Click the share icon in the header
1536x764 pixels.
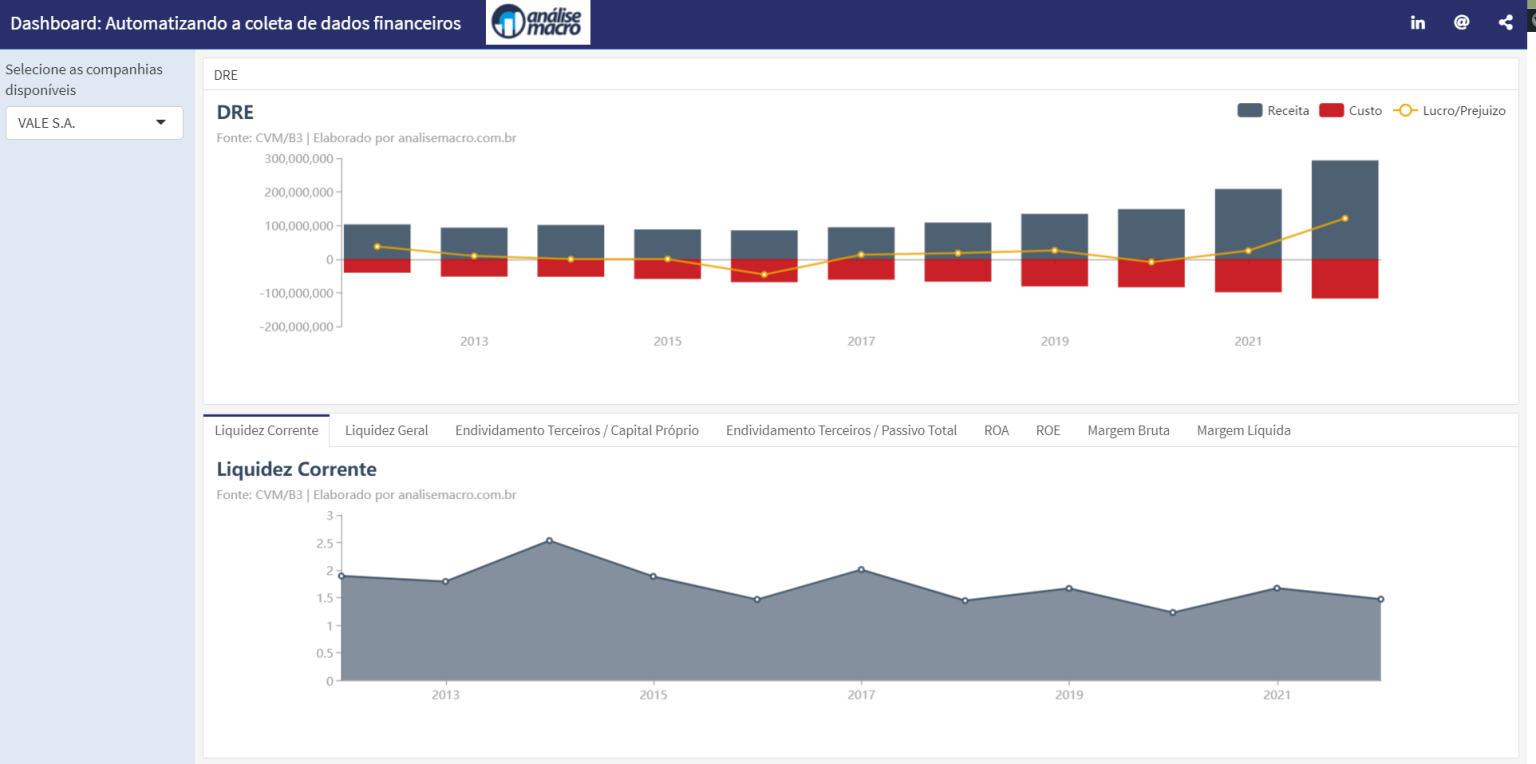(1505, 21)
